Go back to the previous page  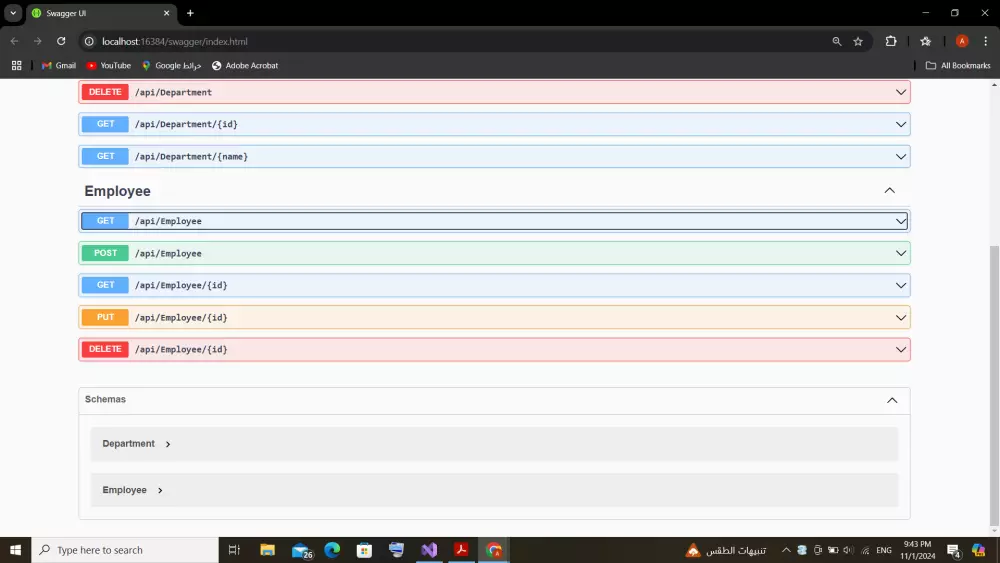[x=15, y=41]
